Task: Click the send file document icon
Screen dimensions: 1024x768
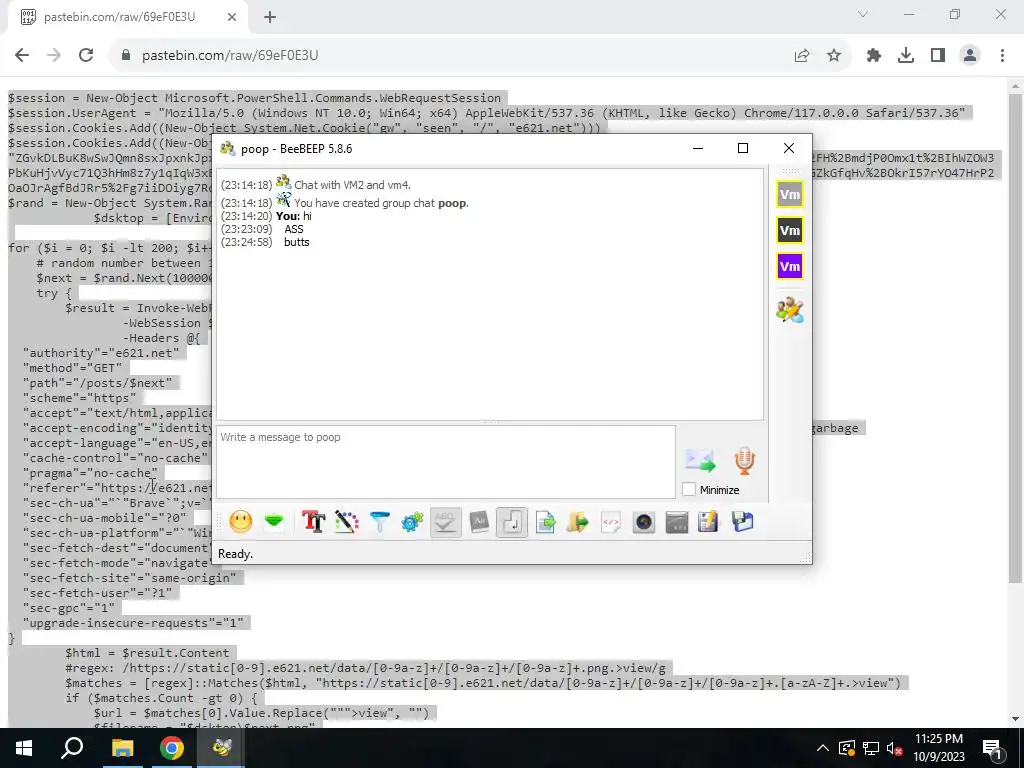Action: (545, 522)
